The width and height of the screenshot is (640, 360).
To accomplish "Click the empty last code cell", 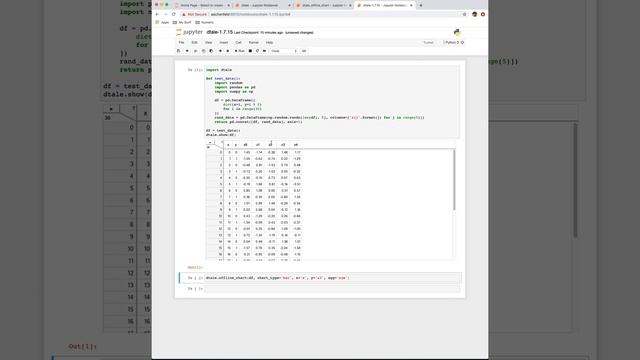I will coord(332,289).
